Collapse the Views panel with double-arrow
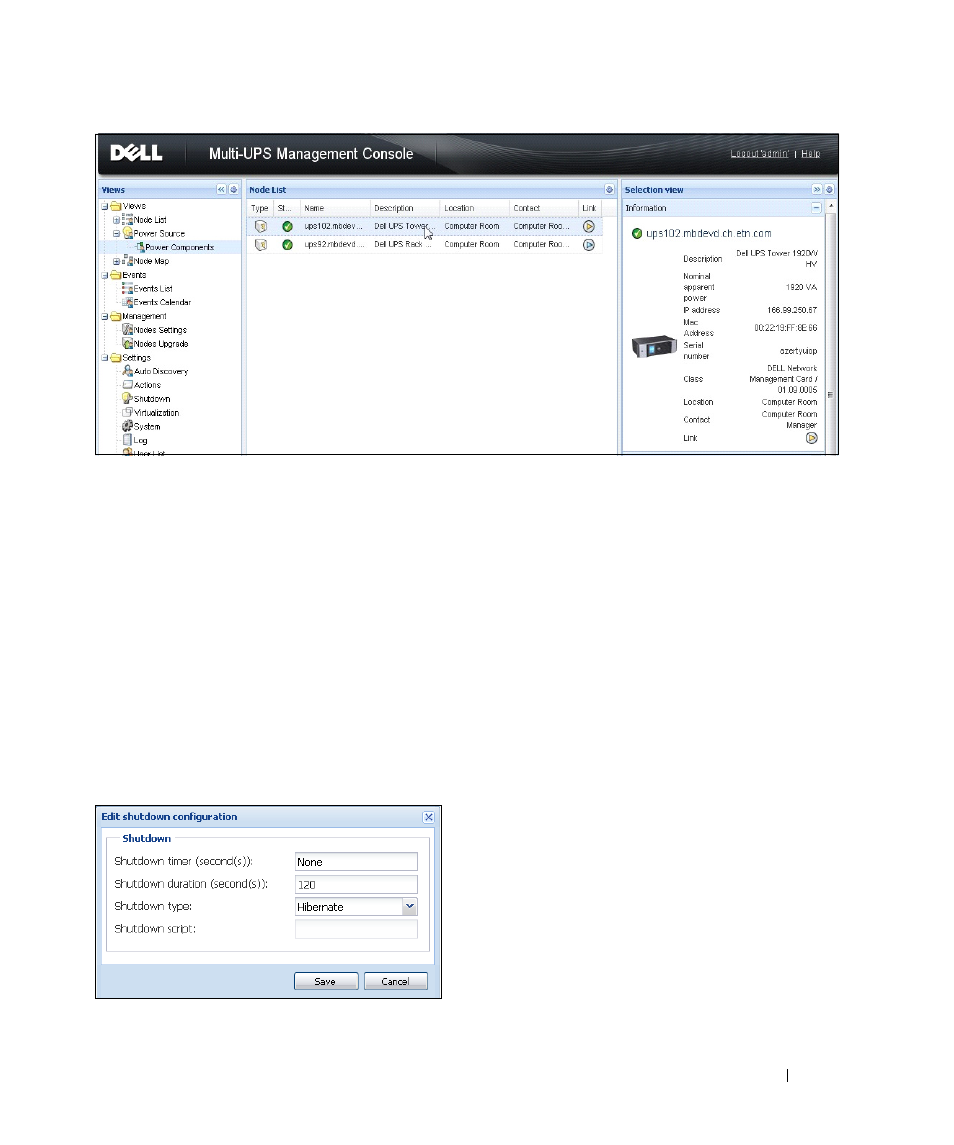This screenshot has width=954, height=1145. coord(221,190)
